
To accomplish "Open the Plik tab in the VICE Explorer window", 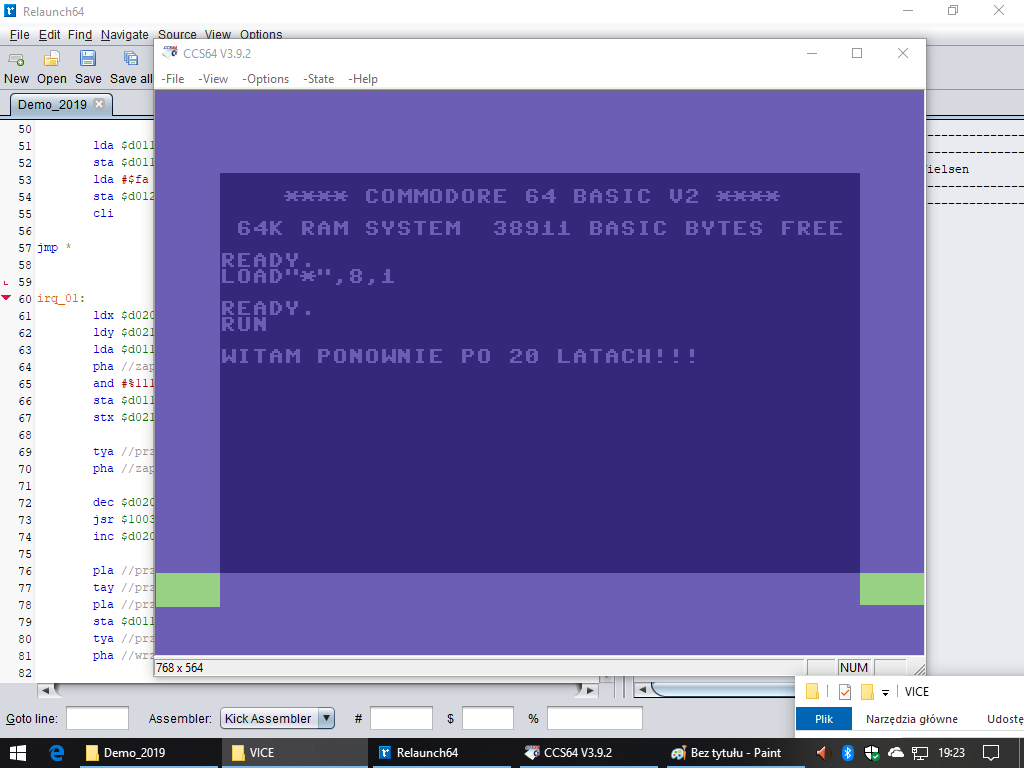I will (x=824, y=719).
